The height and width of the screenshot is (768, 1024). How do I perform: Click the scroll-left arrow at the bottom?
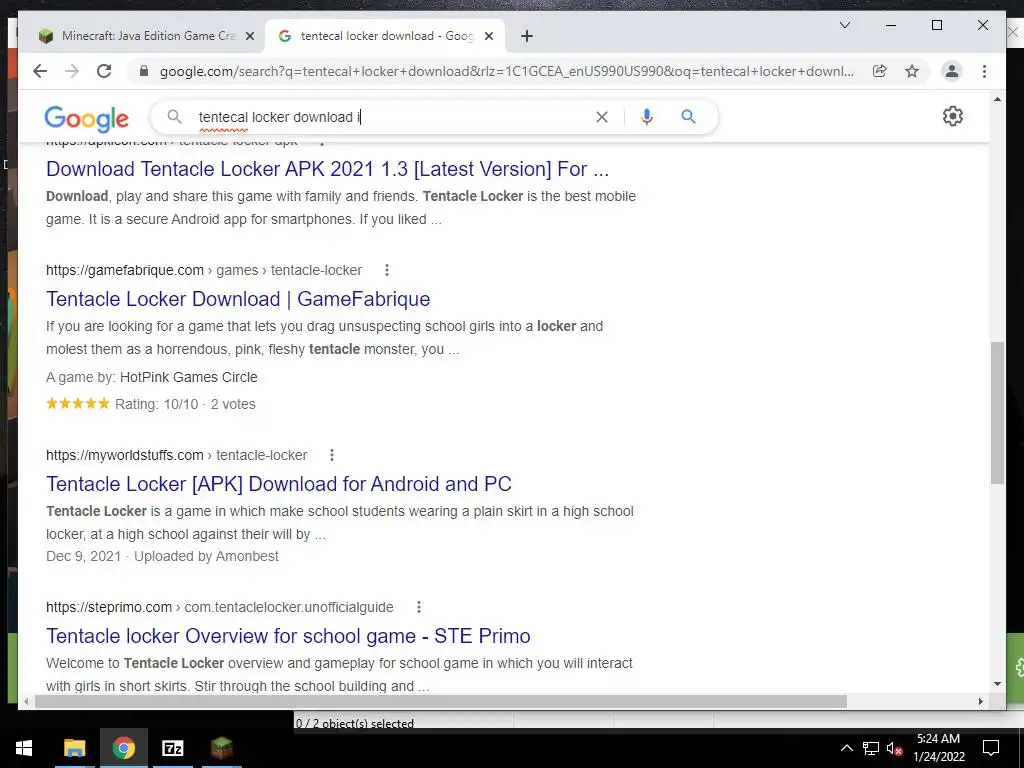pyautogui.click(x=25, y=701)
